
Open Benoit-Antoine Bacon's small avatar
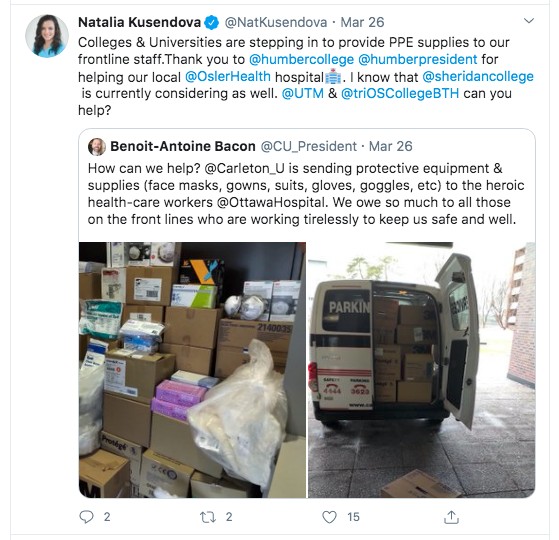click(x=97, y=146)
